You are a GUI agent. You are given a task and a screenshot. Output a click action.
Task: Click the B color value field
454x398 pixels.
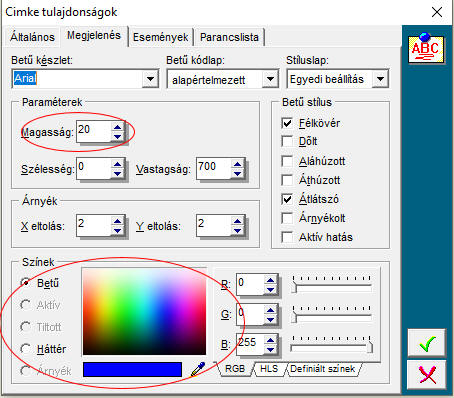250,345
